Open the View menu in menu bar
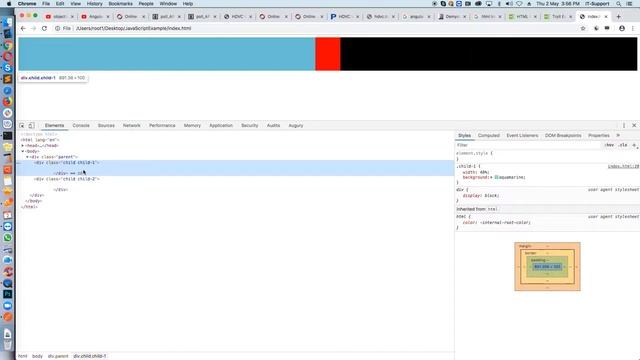Viewport: 640px width, 360px height. pos(76,4)
